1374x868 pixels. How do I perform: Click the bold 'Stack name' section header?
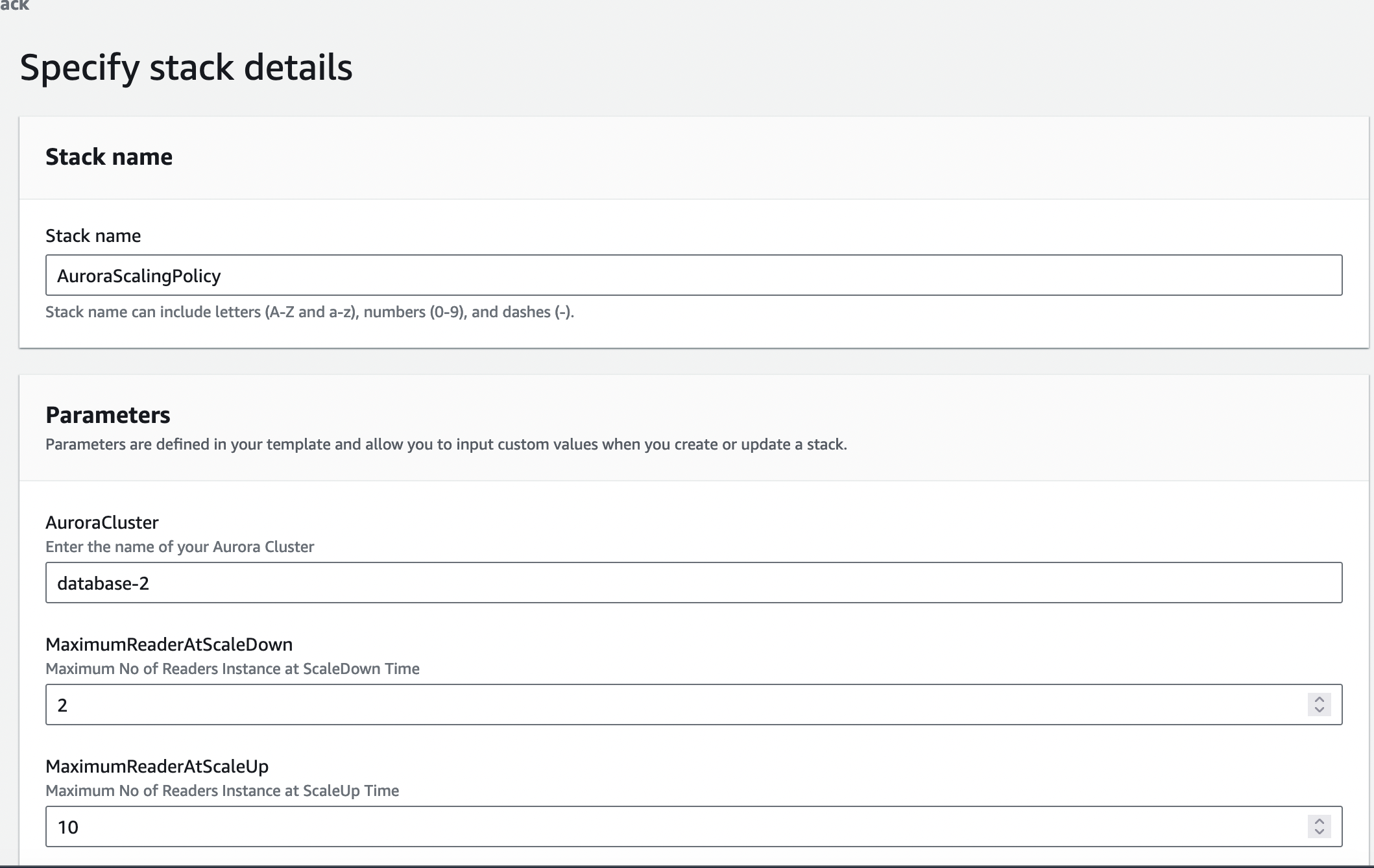pyautogui.click(x=109, y=157)
